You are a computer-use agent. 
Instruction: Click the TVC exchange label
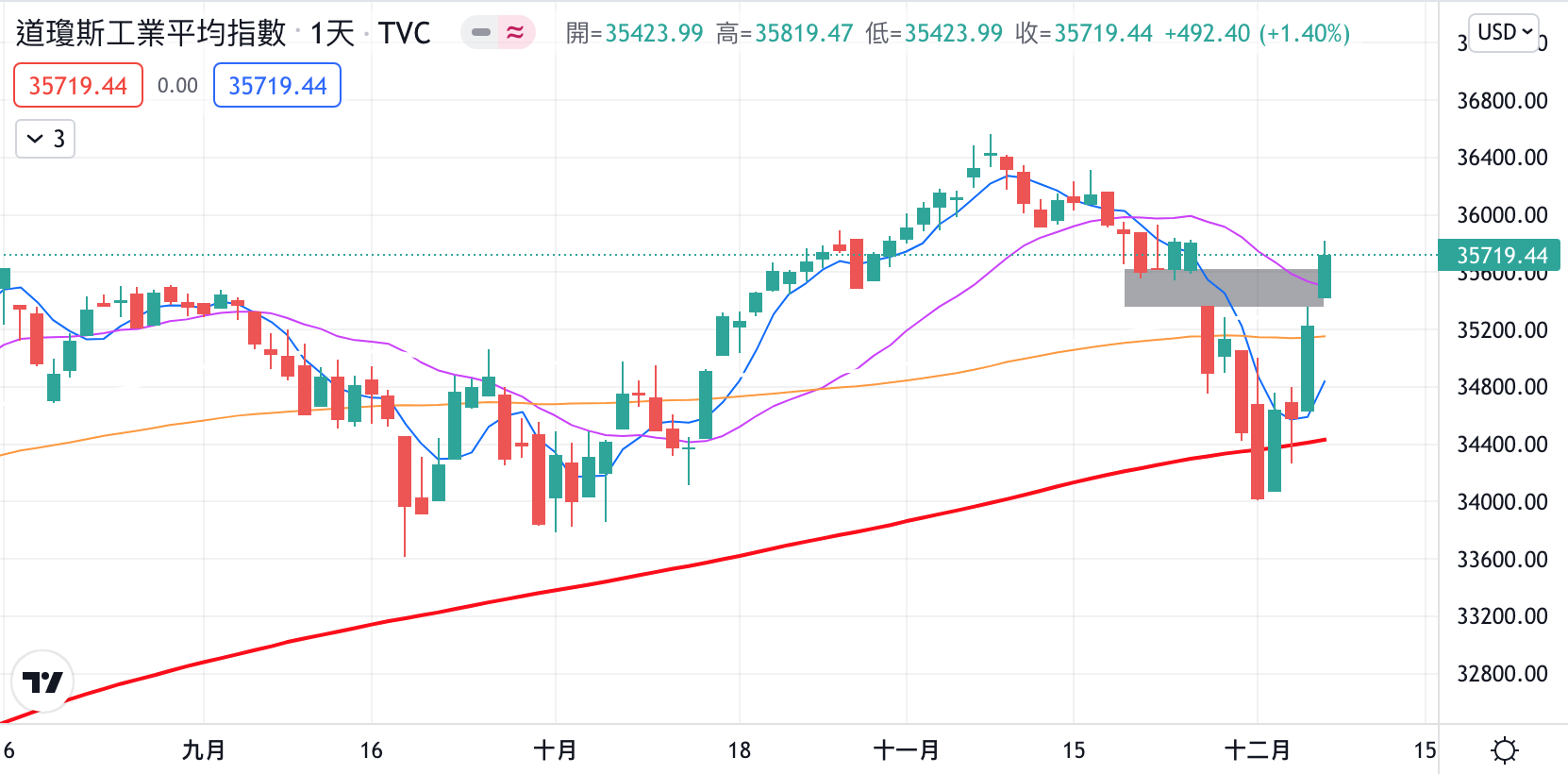click(405, 33)
